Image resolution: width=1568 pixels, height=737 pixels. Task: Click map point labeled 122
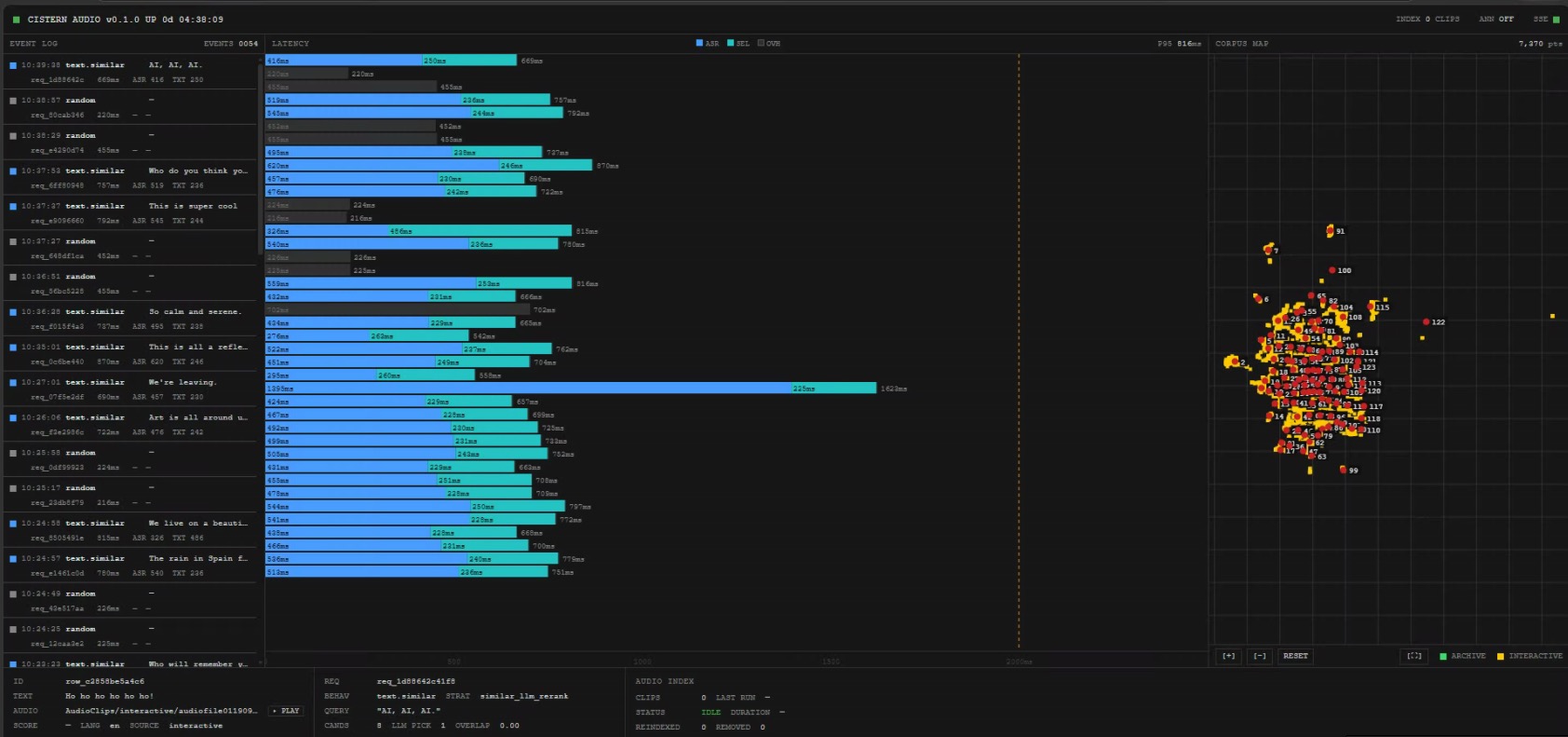click(x=1426, y=321)
